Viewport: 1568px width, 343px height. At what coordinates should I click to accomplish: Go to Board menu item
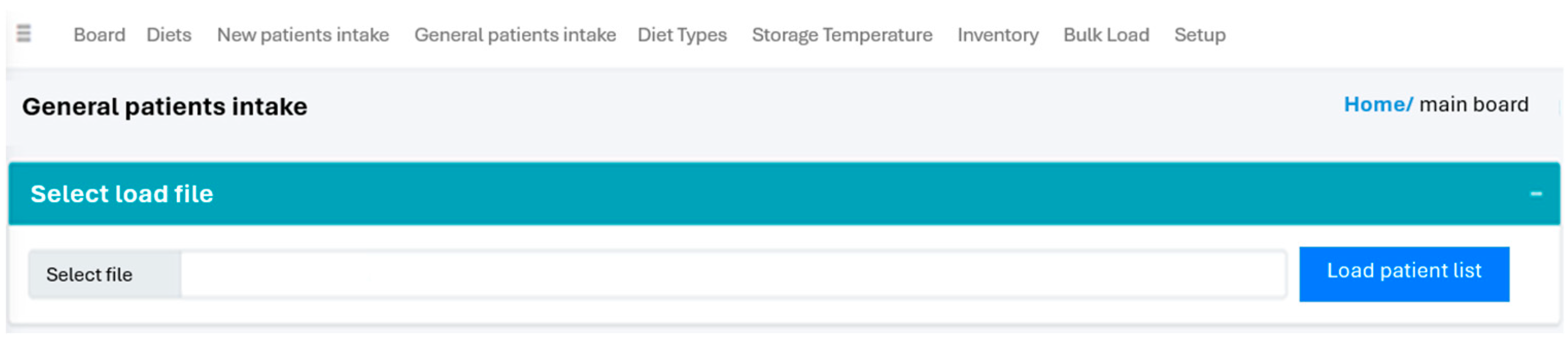point(99,35)
